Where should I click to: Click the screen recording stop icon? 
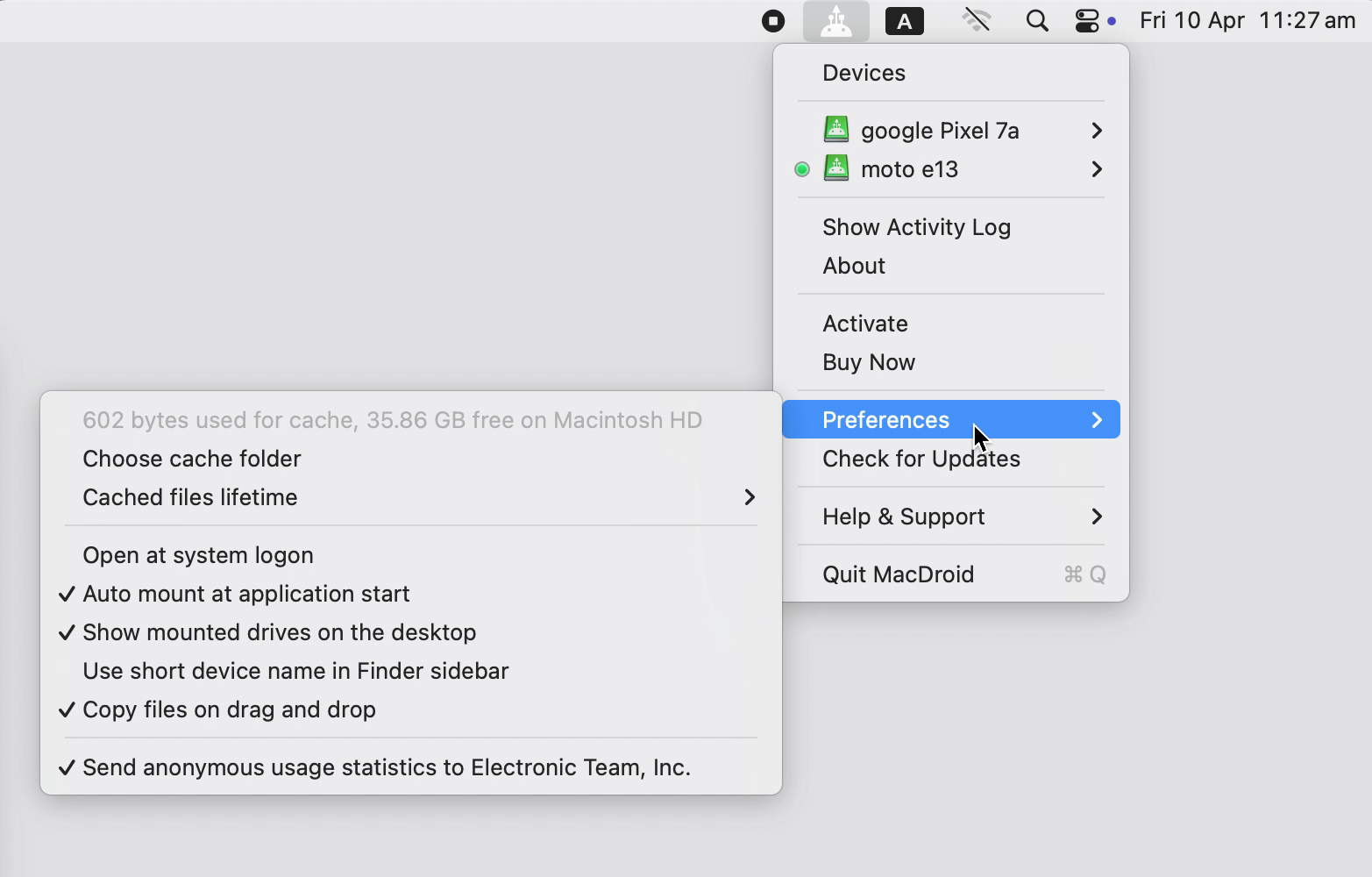click(773, 21)
